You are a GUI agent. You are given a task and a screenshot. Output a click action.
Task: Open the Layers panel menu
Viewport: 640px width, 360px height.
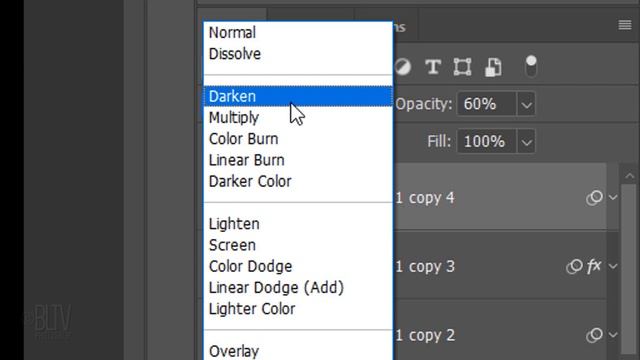coord(624,25)
